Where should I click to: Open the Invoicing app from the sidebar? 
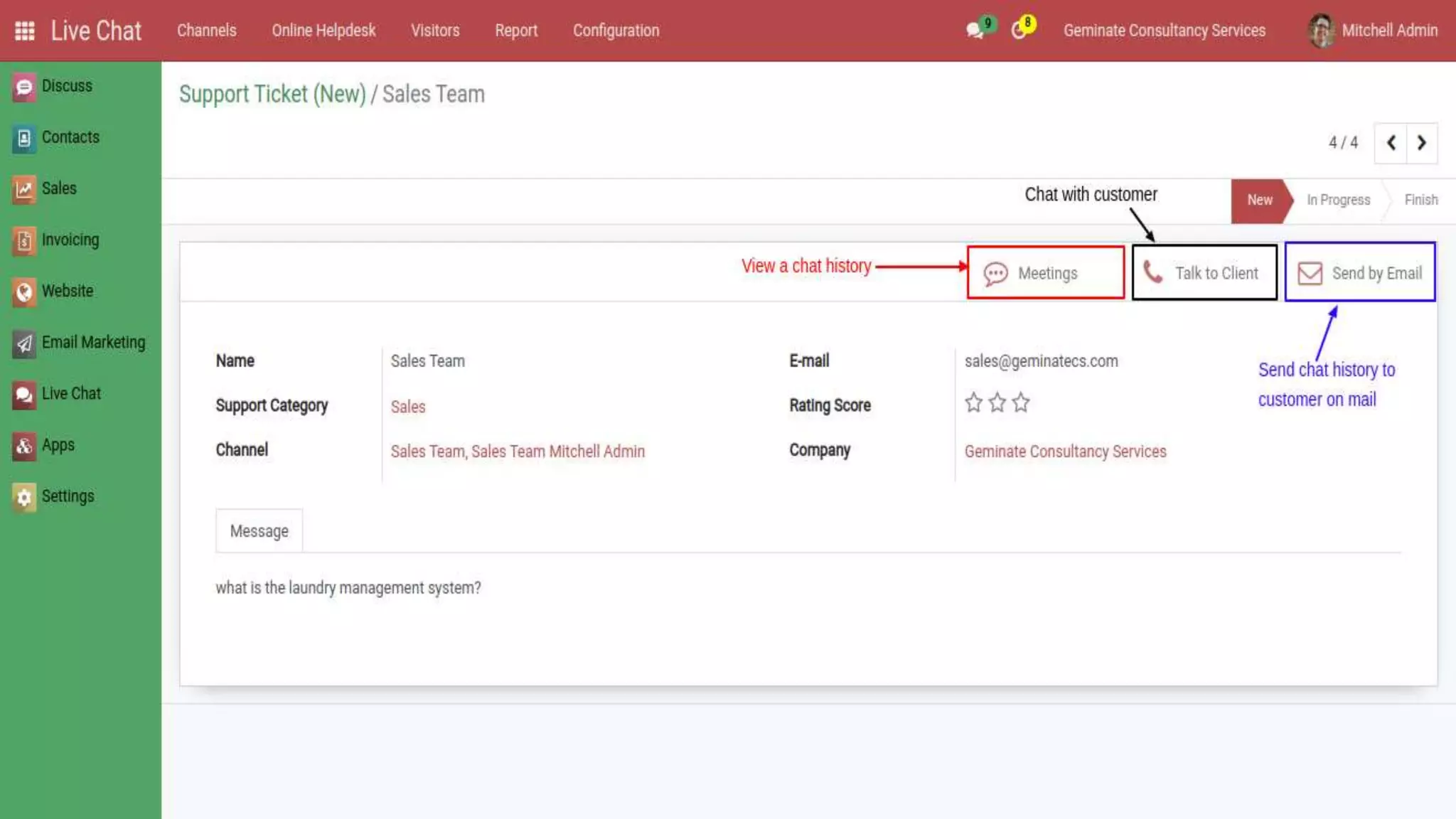pyautogui.click(x=70, y=240)
